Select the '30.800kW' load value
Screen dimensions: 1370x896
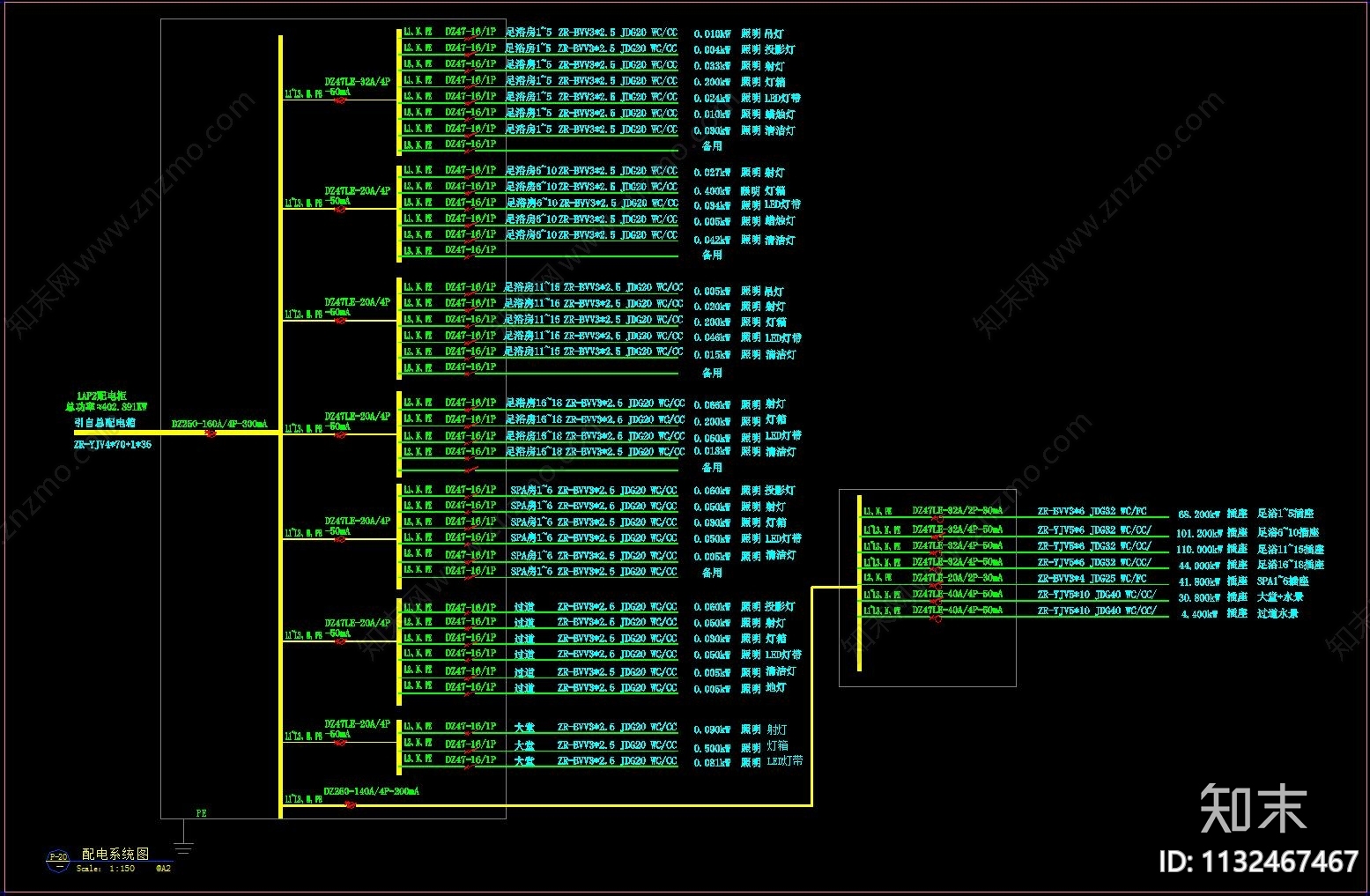tap(1198, 597)
